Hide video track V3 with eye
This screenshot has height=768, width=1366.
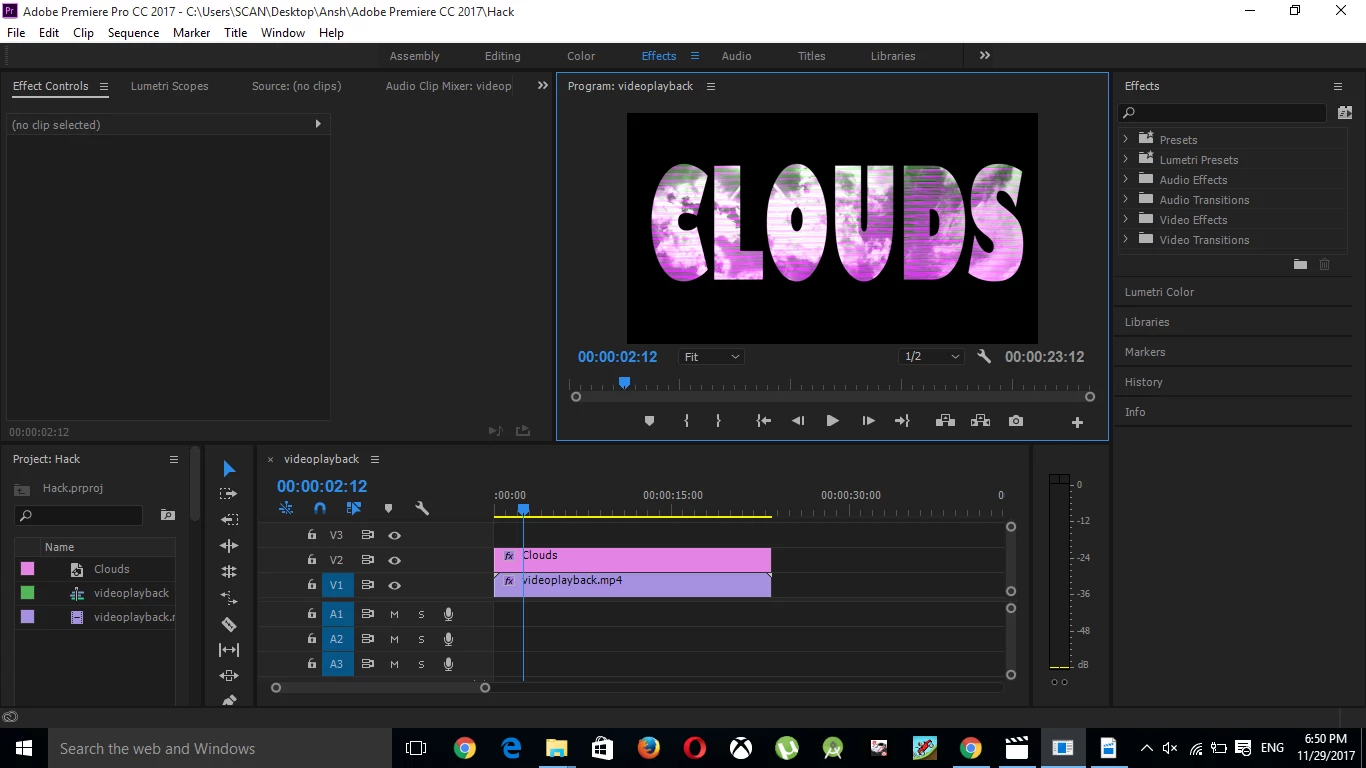pos(394,535)
